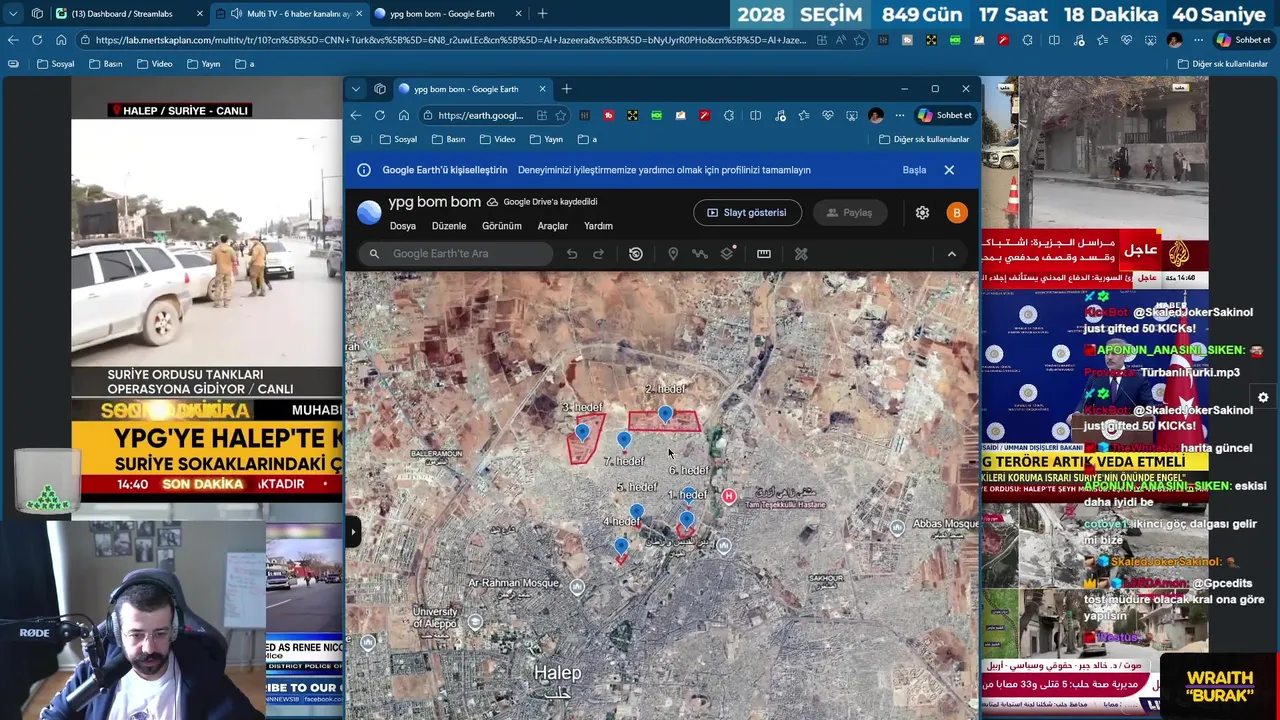Open the historical imagery clock icon

(x=636, y=254)
